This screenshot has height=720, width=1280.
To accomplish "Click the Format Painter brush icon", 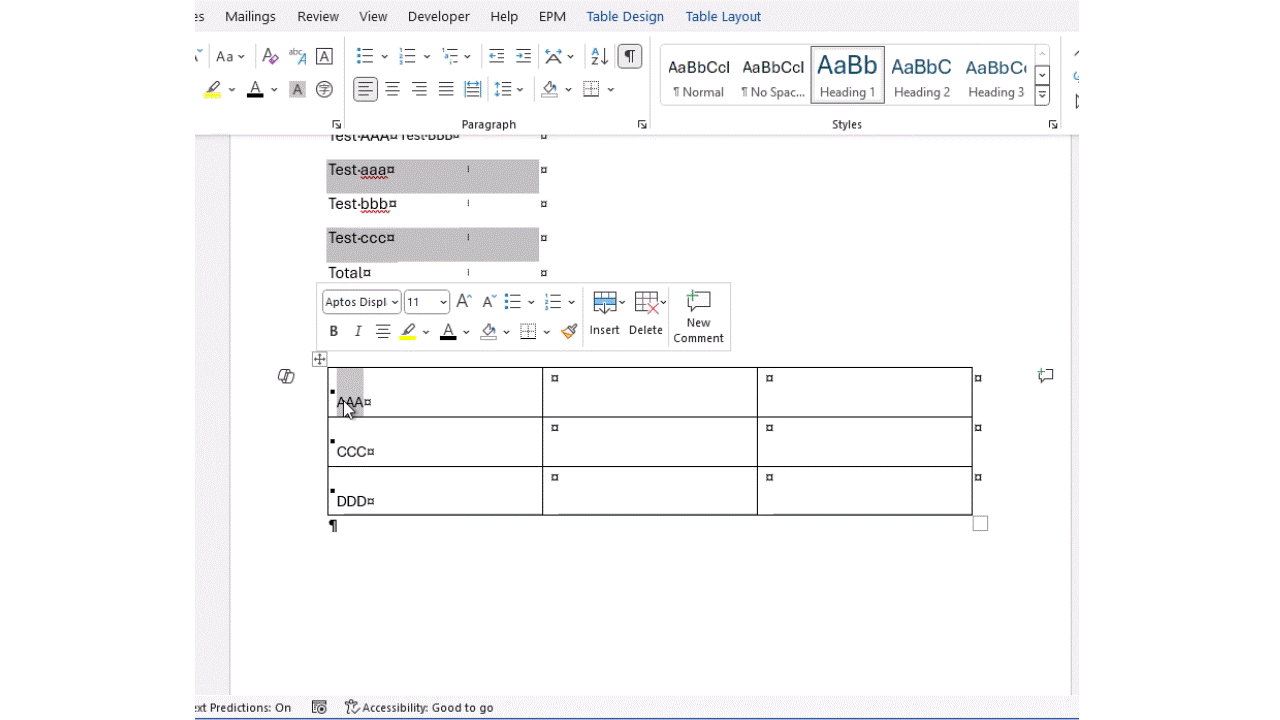I will pos(569,331).
